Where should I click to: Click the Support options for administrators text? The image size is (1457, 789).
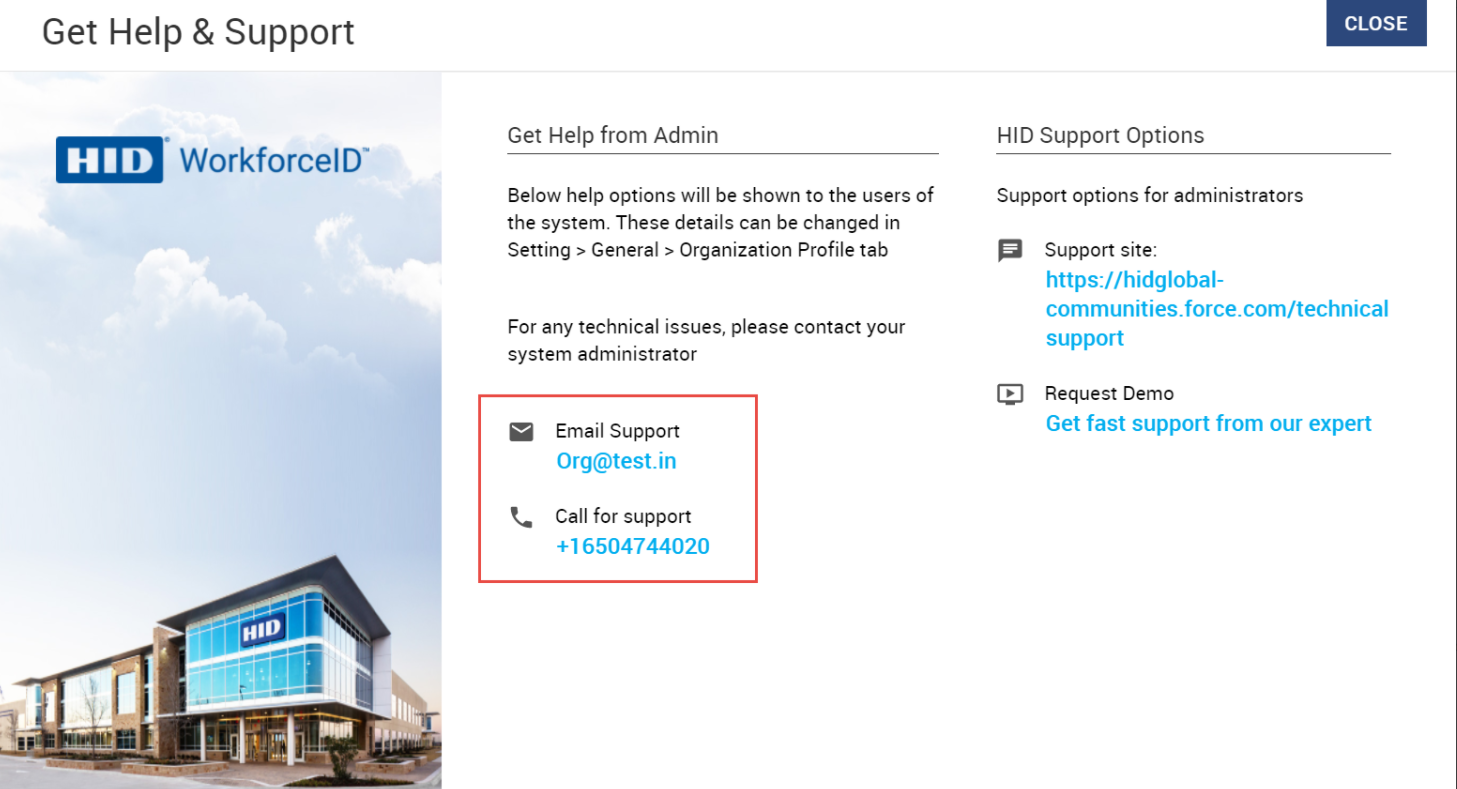click(x=1149, y=195)
